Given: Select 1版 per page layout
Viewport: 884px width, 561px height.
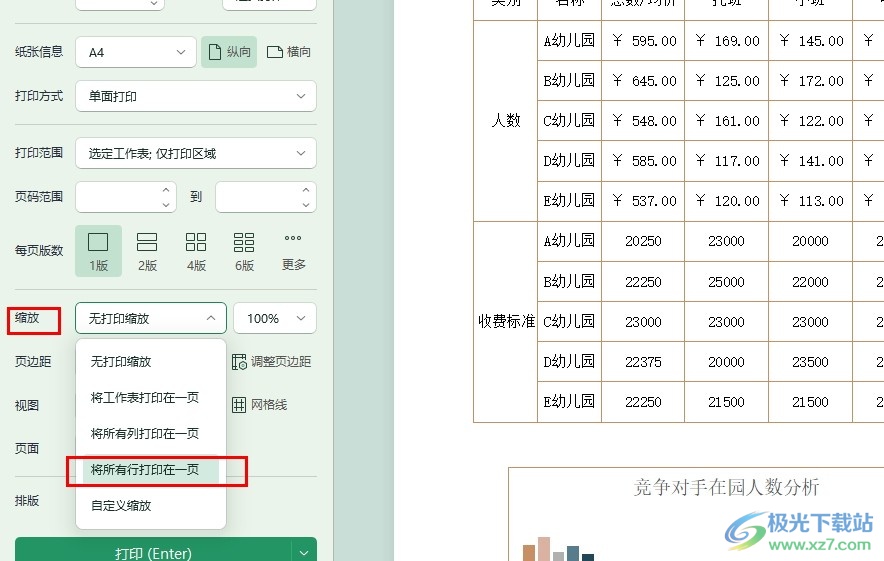Looking at the screenshot, I should point(98,251).
